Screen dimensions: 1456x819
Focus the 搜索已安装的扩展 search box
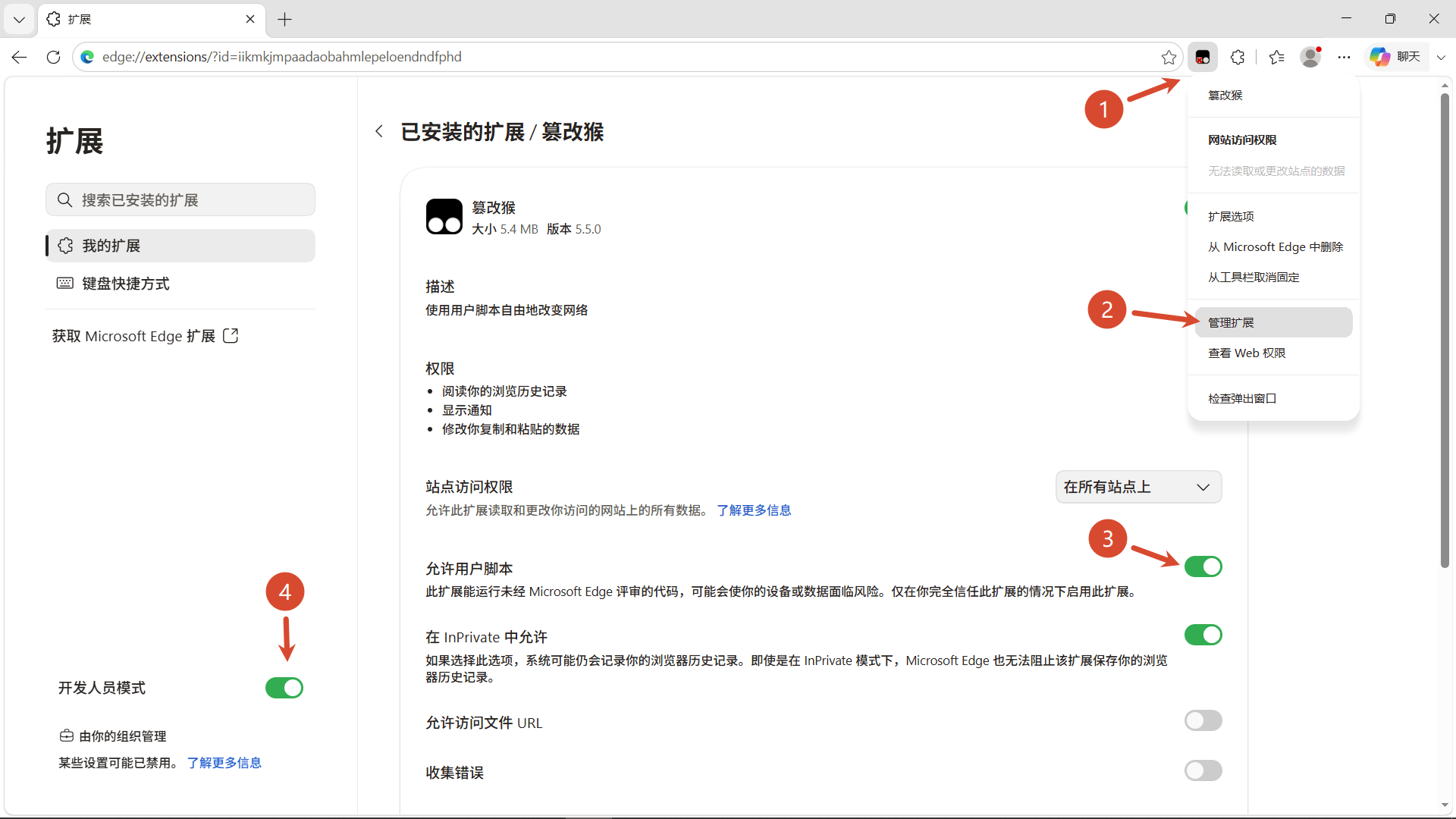[180, 199]
